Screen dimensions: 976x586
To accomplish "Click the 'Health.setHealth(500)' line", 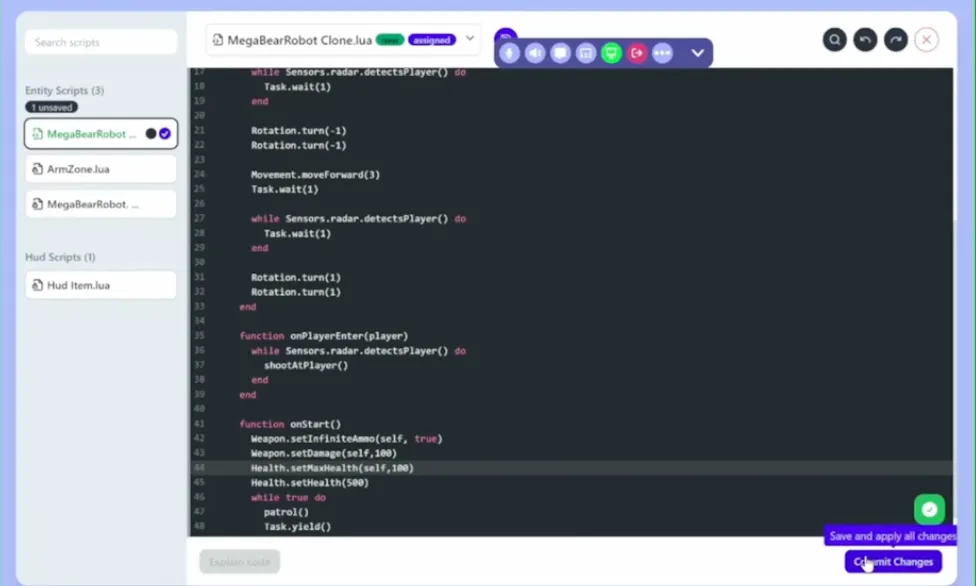I will (x=309, y=483).
